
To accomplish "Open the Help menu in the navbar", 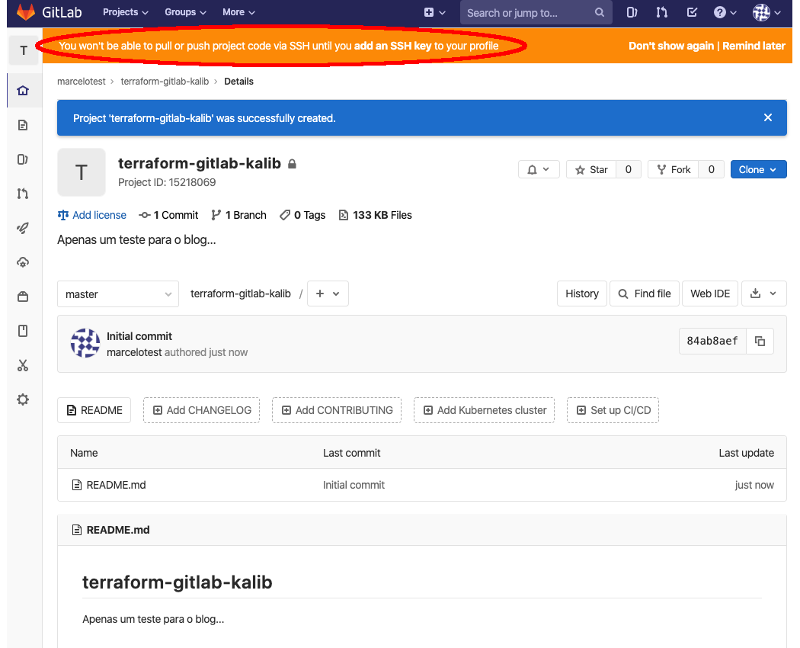I will click(722, 12).
